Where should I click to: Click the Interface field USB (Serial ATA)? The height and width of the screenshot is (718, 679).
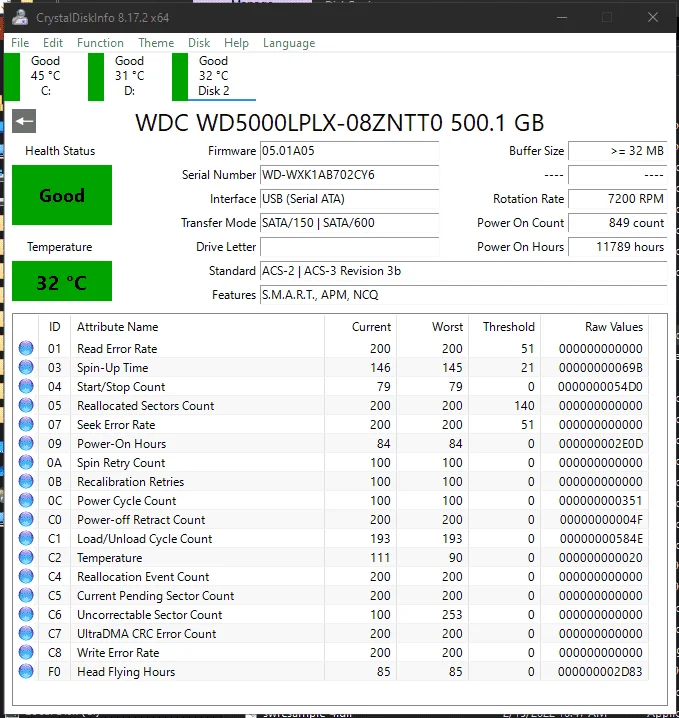(350, 199)
